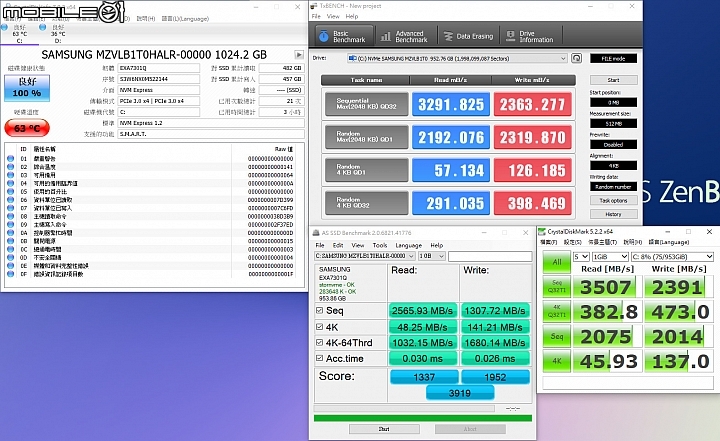This screenshot has width=720, height=441.
Task: Click the status circle of SMART attribute 0B
Action: coord(10,241)
